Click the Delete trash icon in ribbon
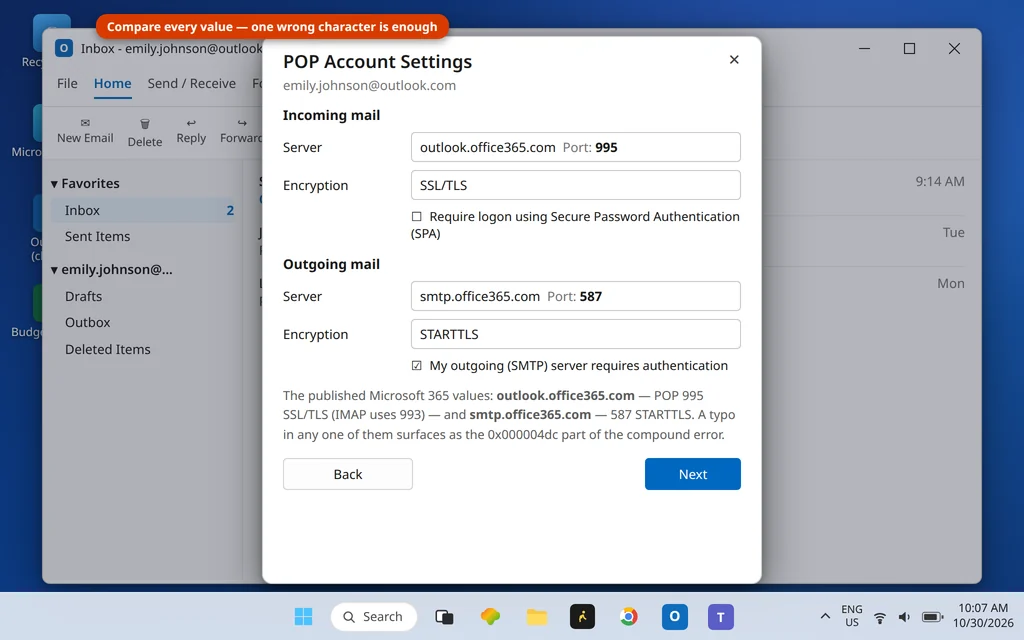Viewport: 1024px width, 640px height. point(145,123)
